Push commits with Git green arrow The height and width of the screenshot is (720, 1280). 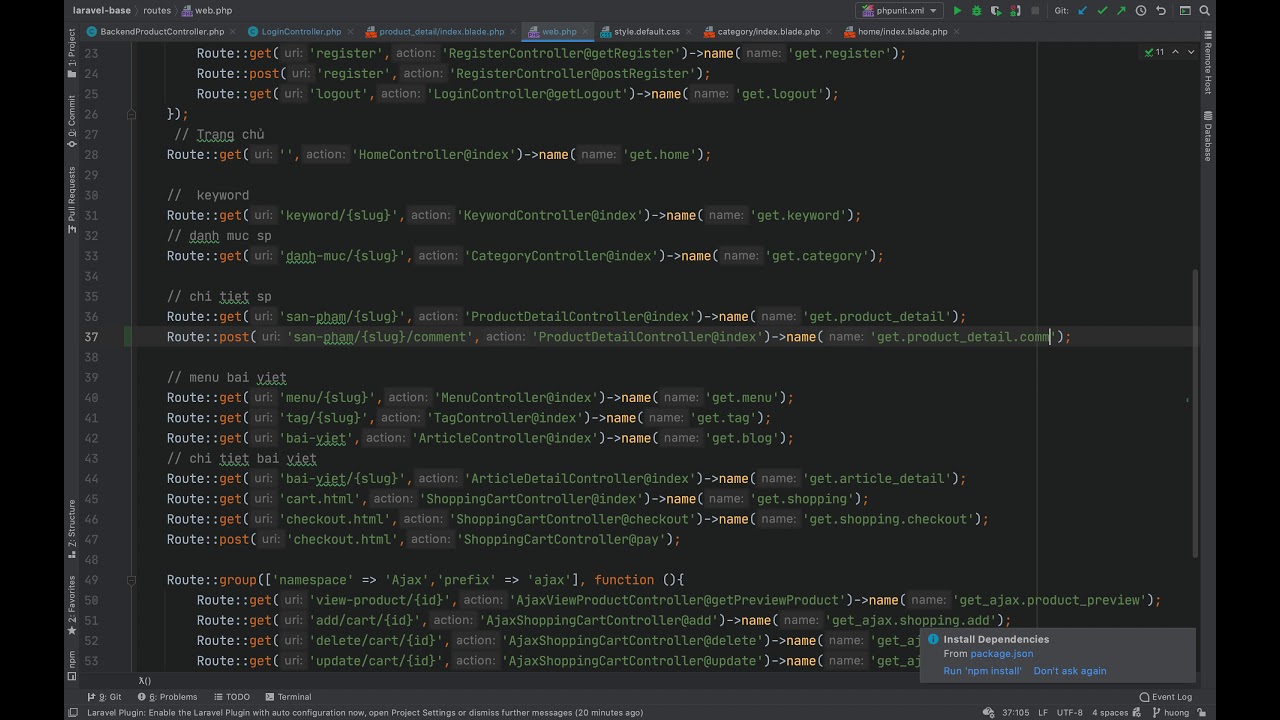point(1121,11)
